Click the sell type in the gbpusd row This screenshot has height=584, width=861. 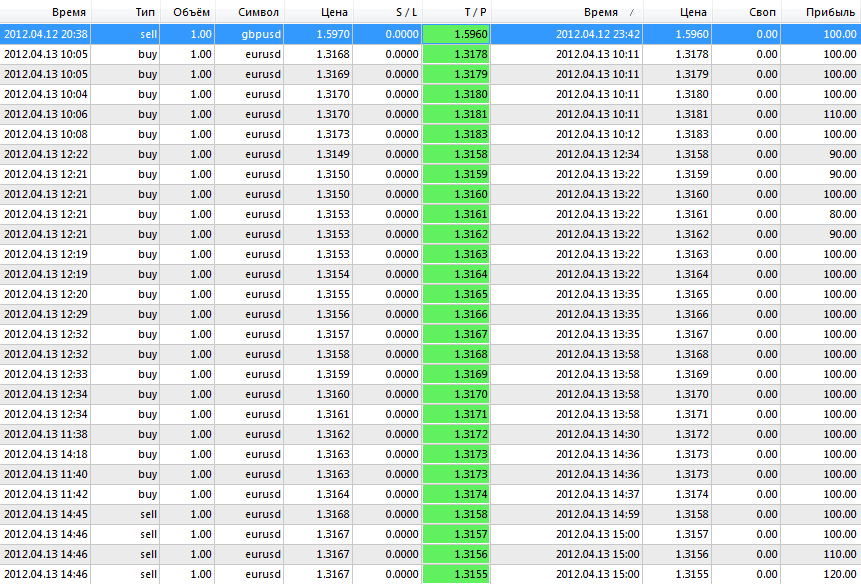(148, 34)
